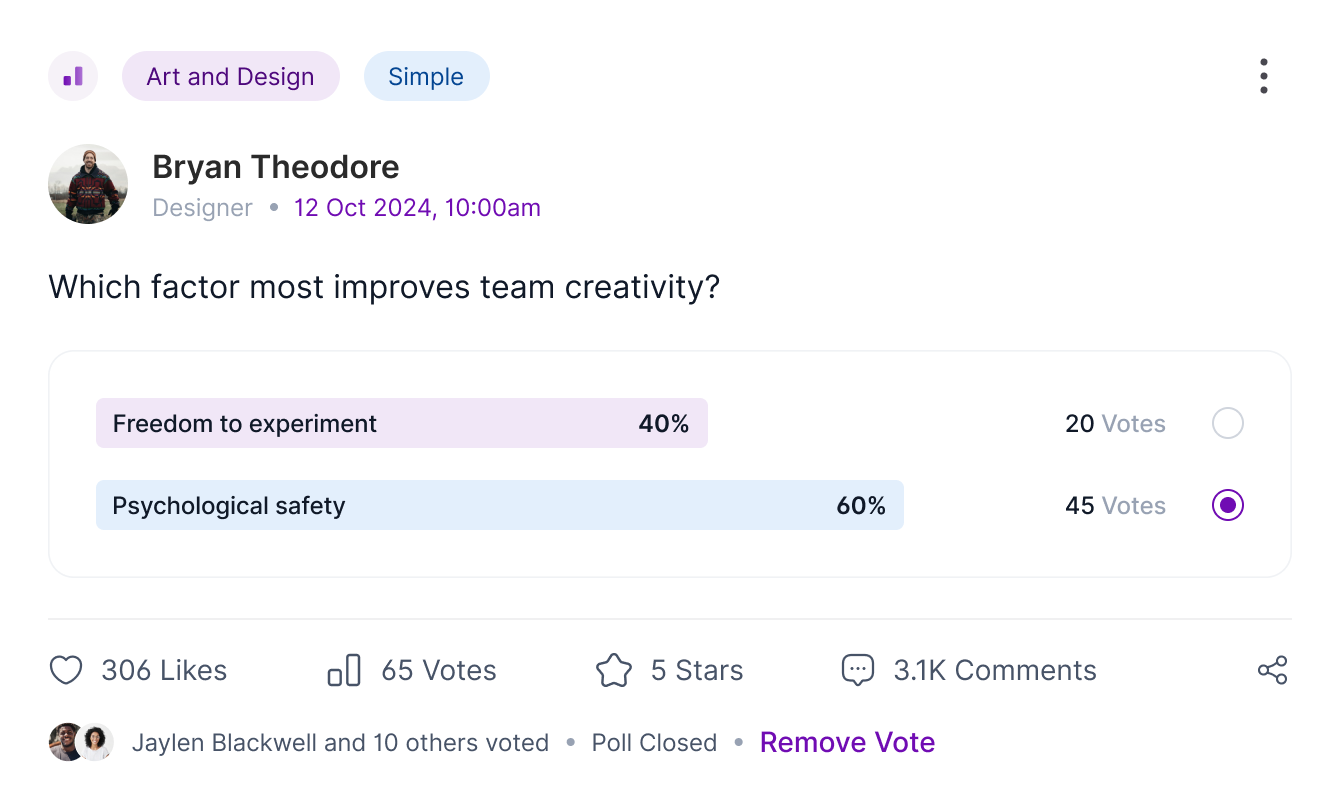Open Bryan Theodore's profile name

(276, 166)
